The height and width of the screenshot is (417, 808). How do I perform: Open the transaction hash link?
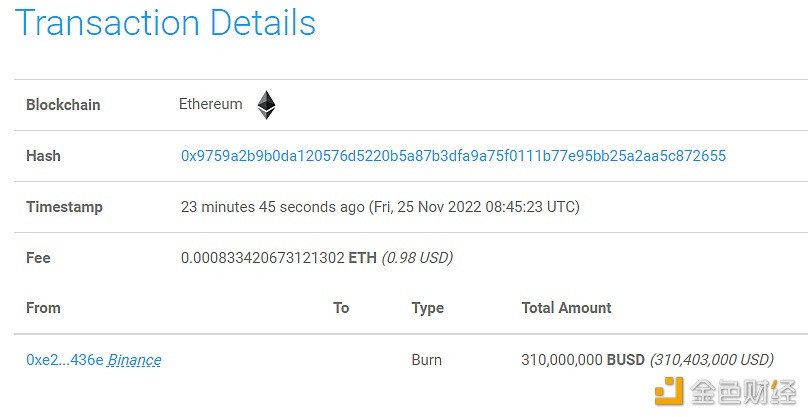453,156
